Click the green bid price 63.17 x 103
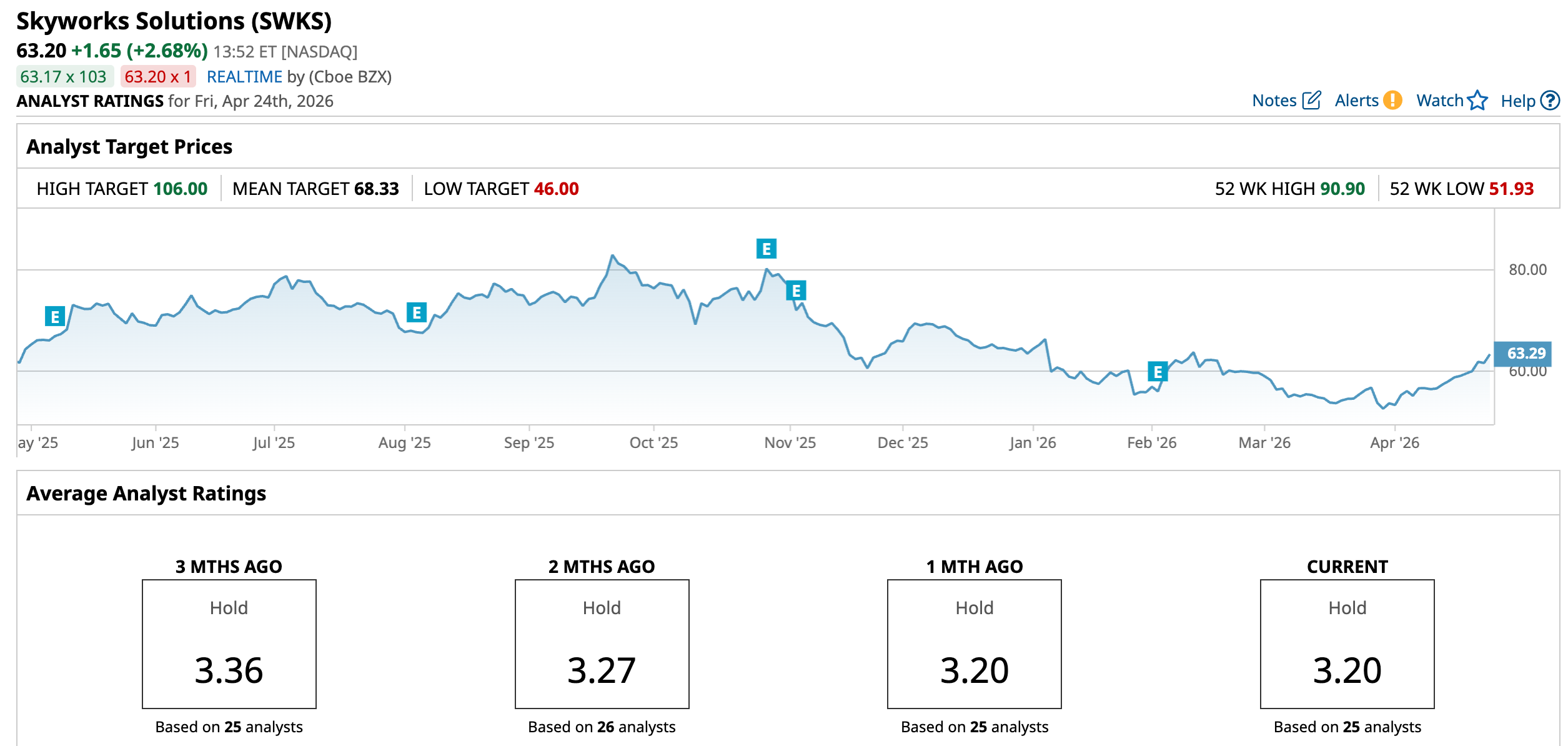The width and height of the screenshot is (1568, 746). (64, 77)
